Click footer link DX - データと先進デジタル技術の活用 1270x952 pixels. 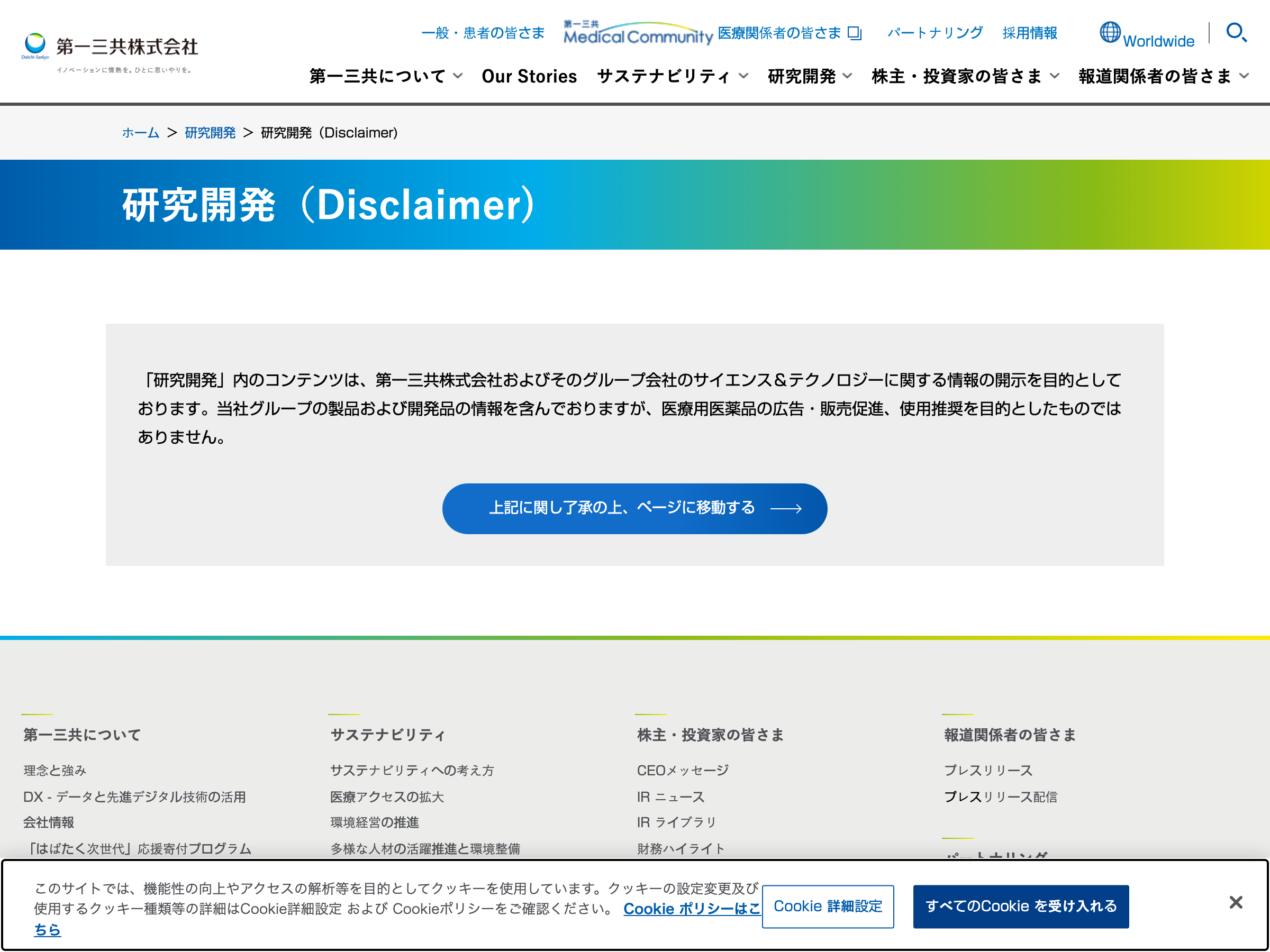click(134, 797)
